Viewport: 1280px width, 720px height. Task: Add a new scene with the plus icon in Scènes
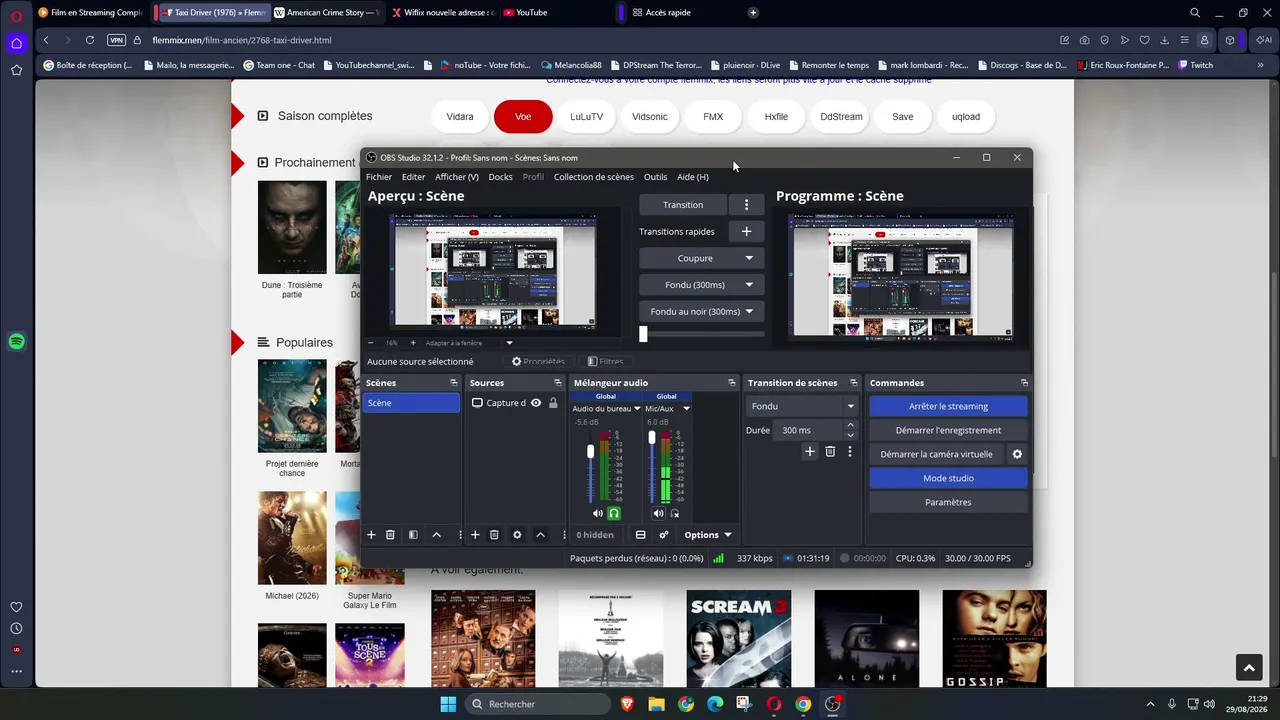tap(371, 535)
